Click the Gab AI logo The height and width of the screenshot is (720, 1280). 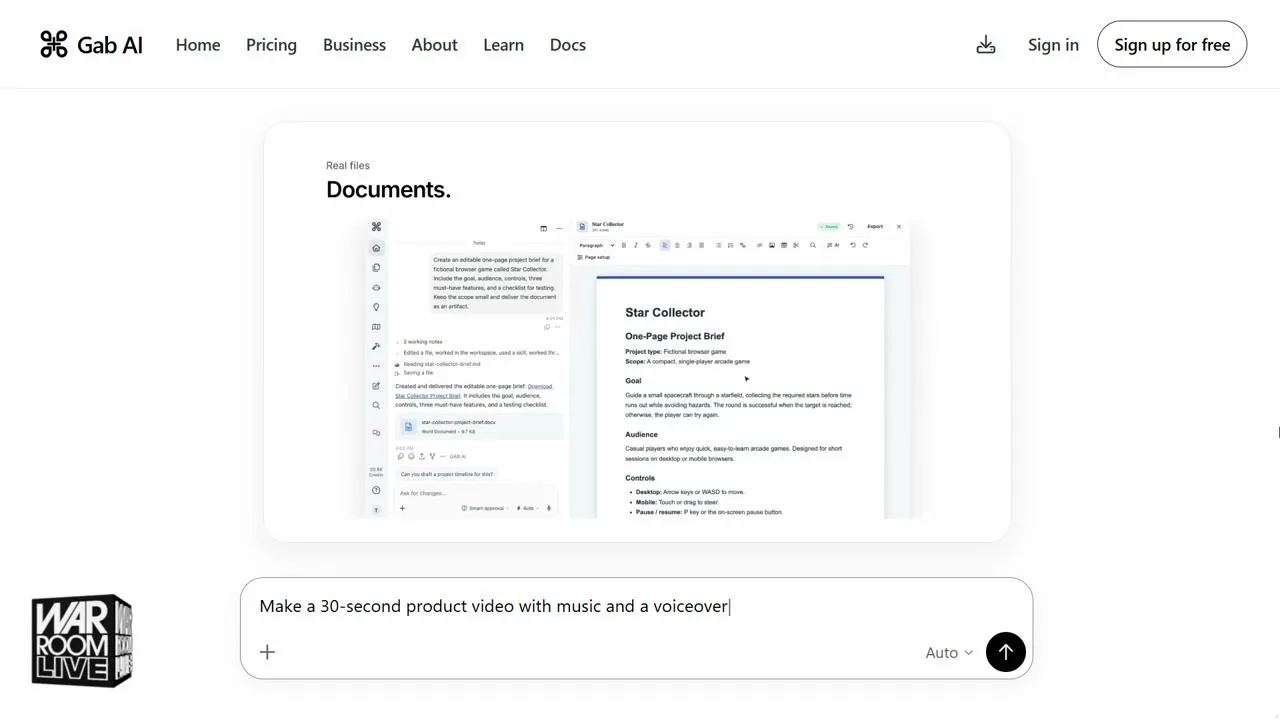click(x=91, y=44)
